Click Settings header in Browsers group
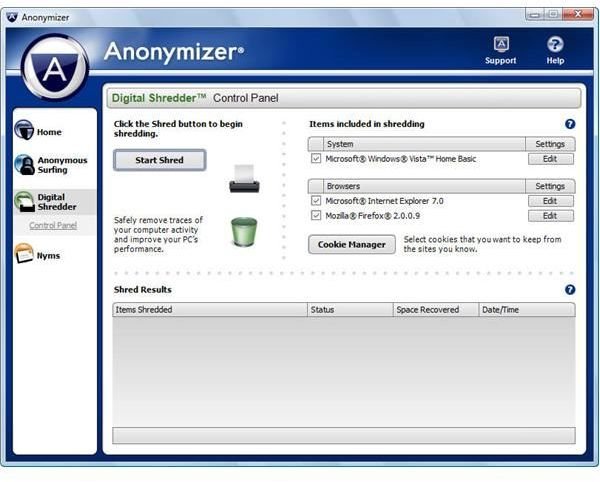Screen dimensions: 600x482 point(550,186)
